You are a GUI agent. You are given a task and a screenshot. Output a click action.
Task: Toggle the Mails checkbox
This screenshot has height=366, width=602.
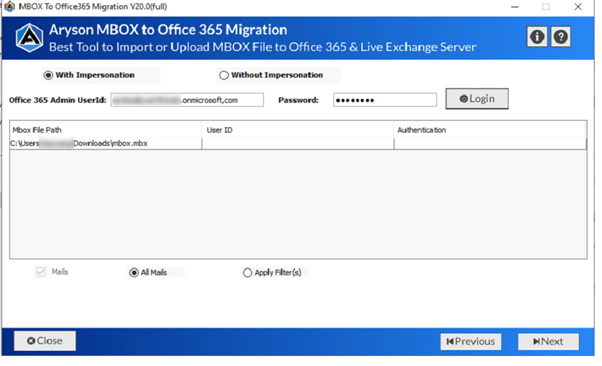[40, 272]
